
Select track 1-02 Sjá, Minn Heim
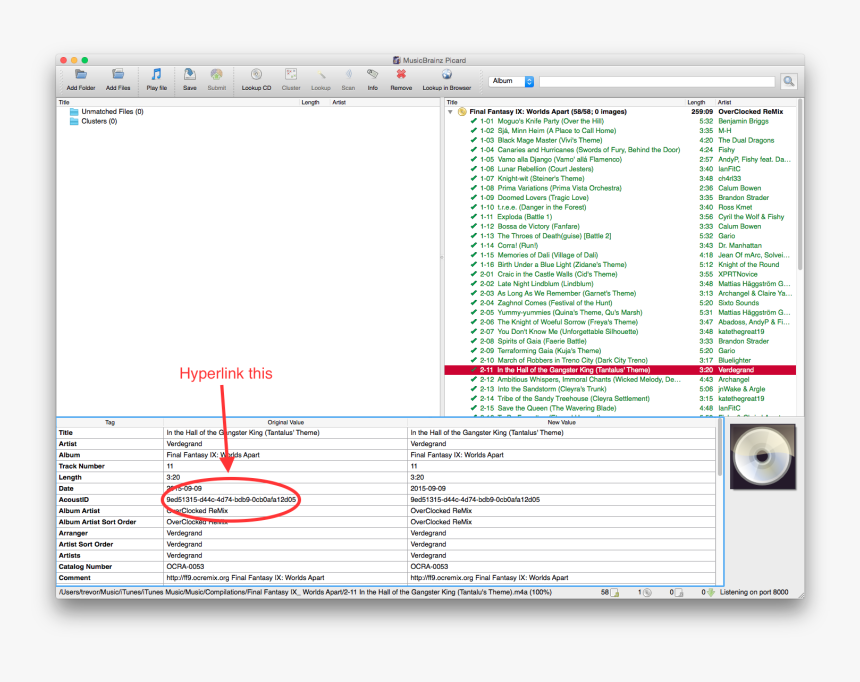[x=620, y=131]
